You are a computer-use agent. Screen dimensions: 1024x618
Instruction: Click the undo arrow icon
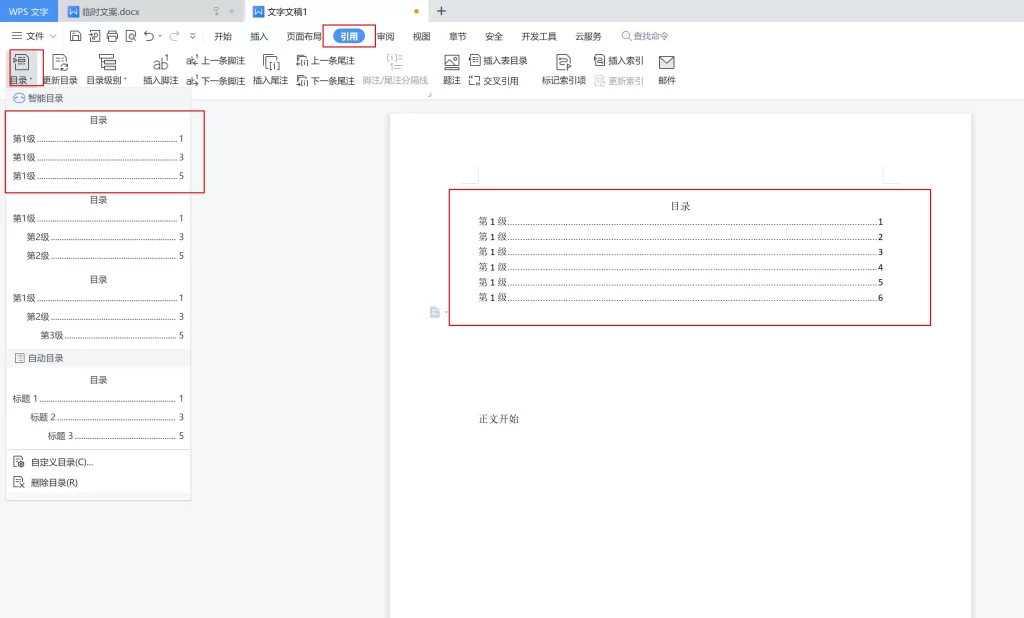(x=149, y=36)
